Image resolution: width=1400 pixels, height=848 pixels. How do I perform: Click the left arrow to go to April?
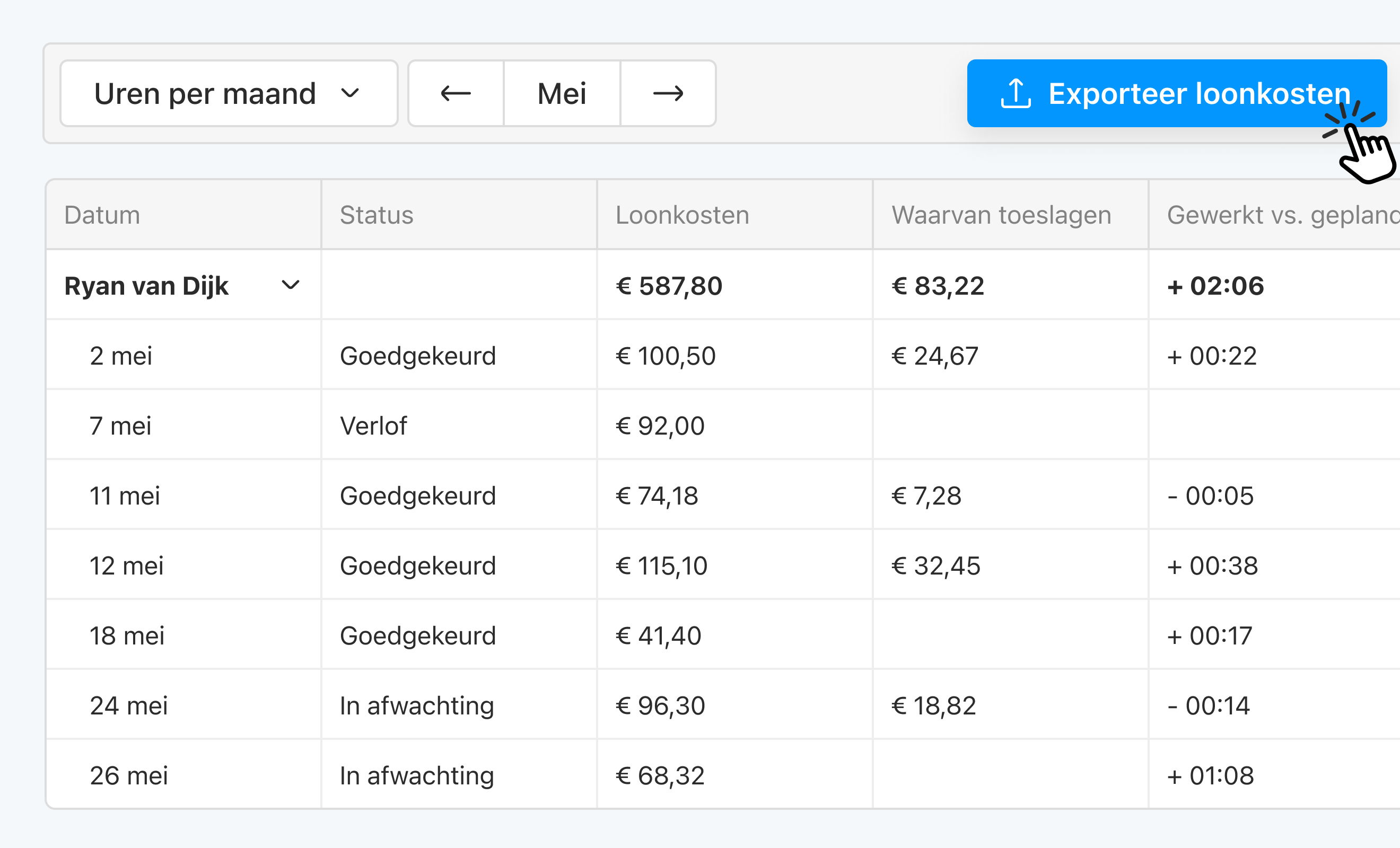click(455, 94)
